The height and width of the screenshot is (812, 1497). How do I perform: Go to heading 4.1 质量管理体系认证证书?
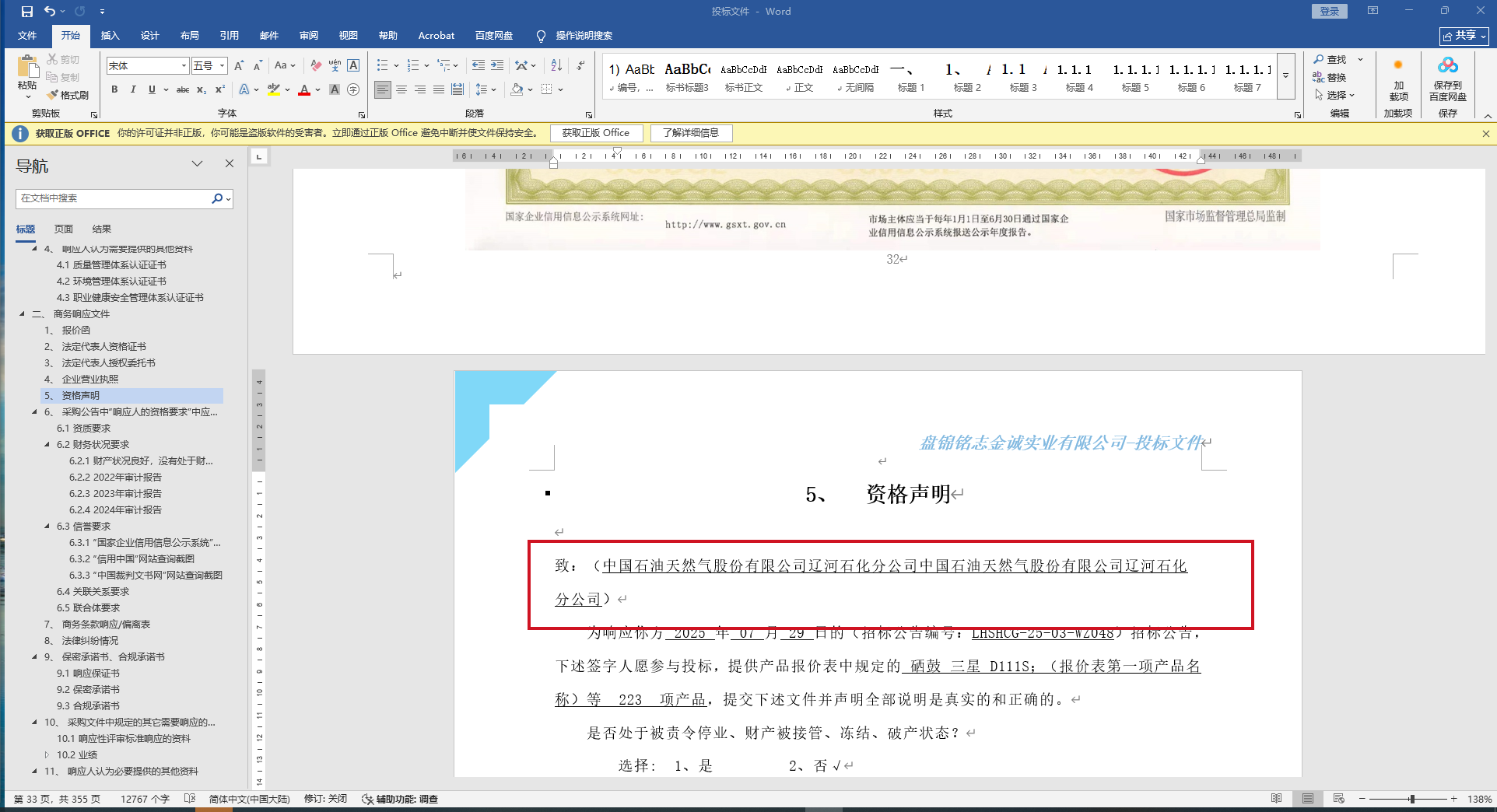coord(111,265)
